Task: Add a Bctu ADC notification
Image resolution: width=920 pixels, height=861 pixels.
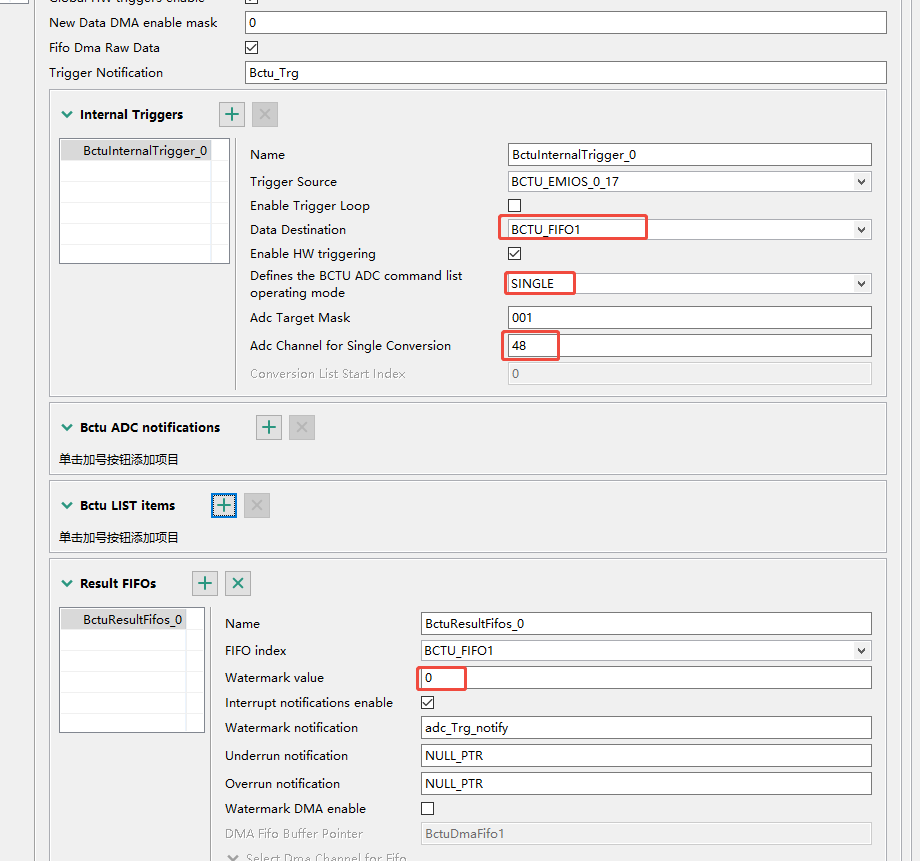Action: click(269, 427)
